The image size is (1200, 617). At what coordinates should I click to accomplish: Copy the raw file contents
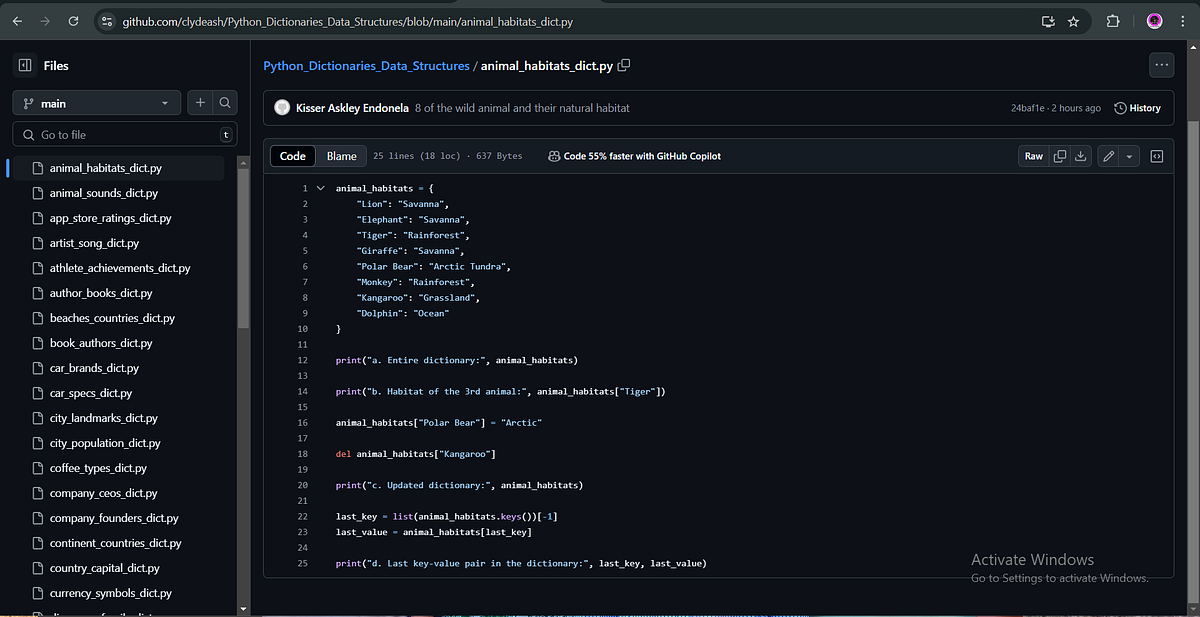[x=1060, y=156]
